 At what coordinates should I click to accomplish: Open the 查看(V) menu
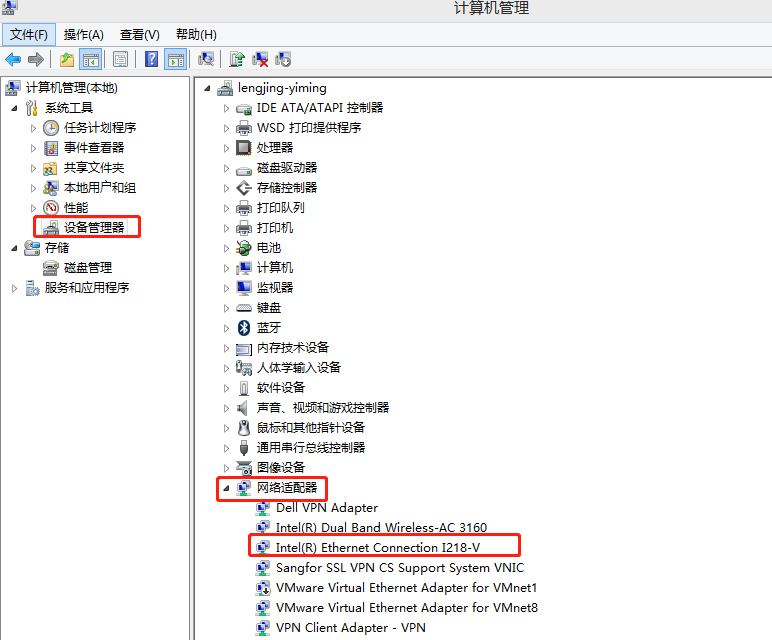[x=140, y=34]
